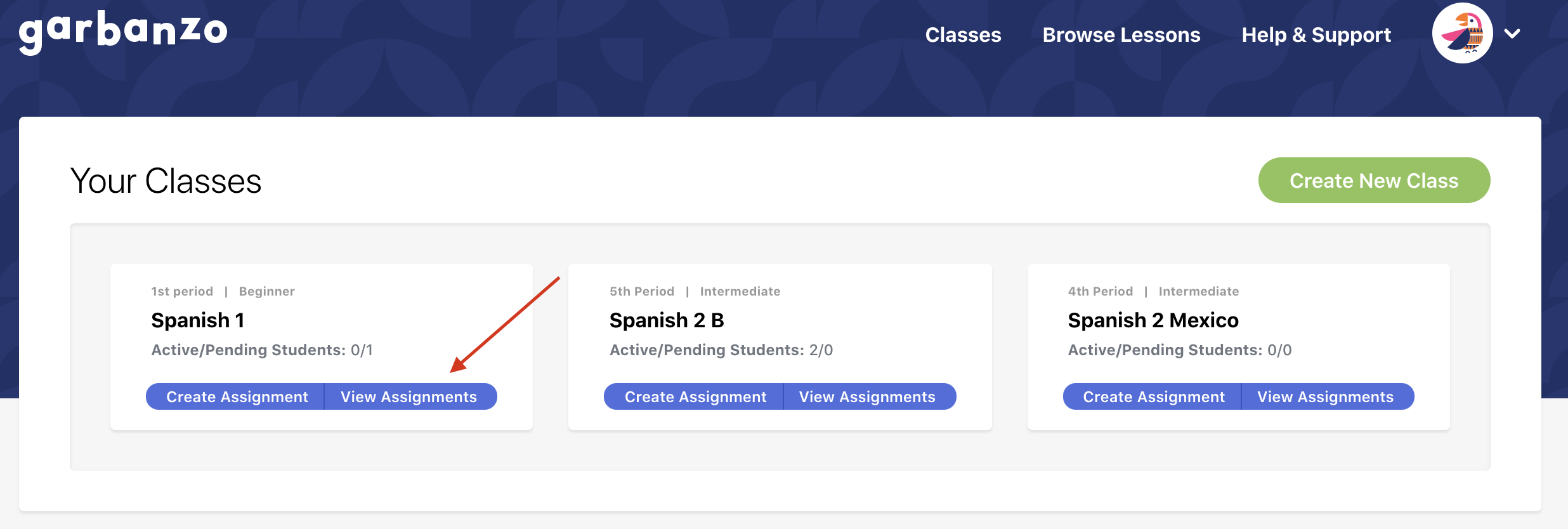The image size is (1568, 529).
Task: Open Help & Support
Action: (1316, 35)
